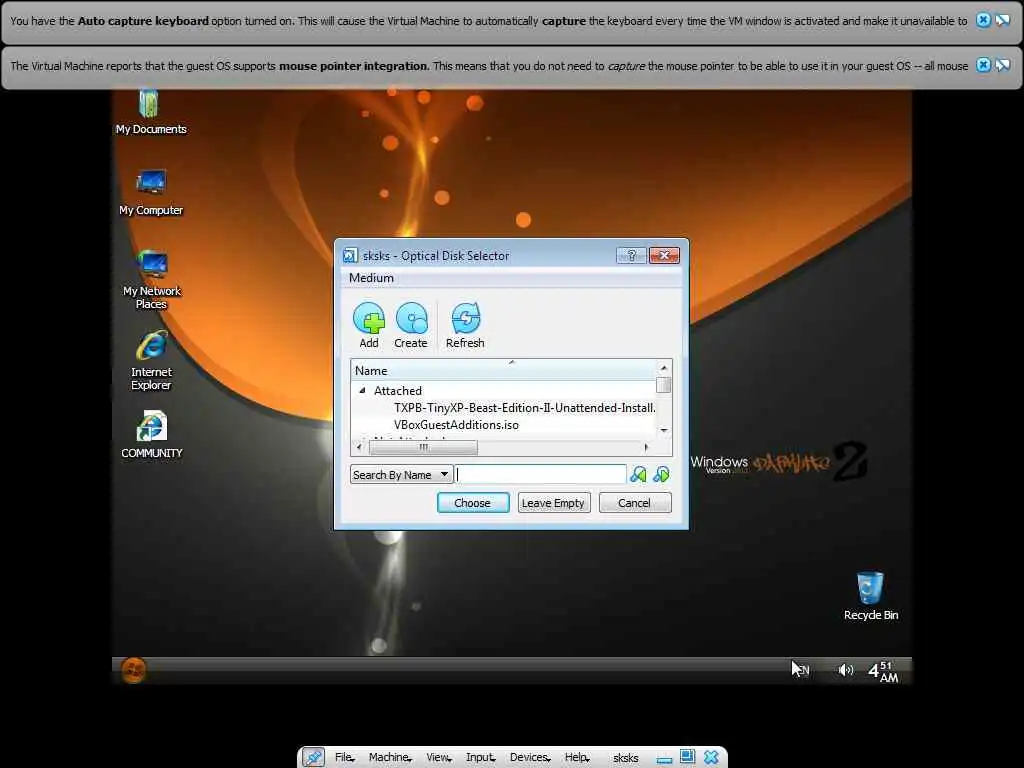This screenshot has width=1024, height=768.
Task: Open the View menu in mini toolbar
Action: tap(439, 758)
